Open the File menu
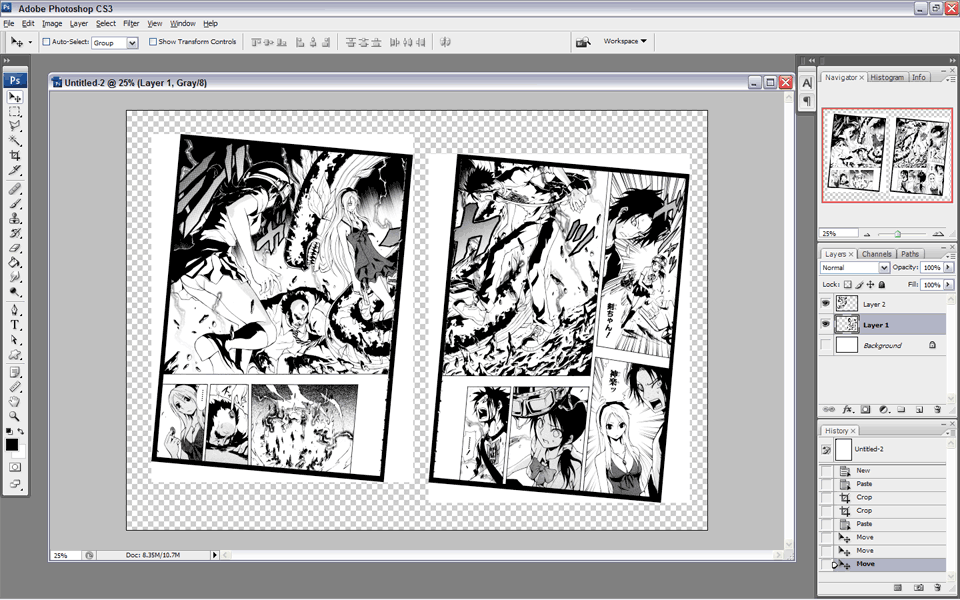Screen dimensions: 960x600 pos(9,23)
